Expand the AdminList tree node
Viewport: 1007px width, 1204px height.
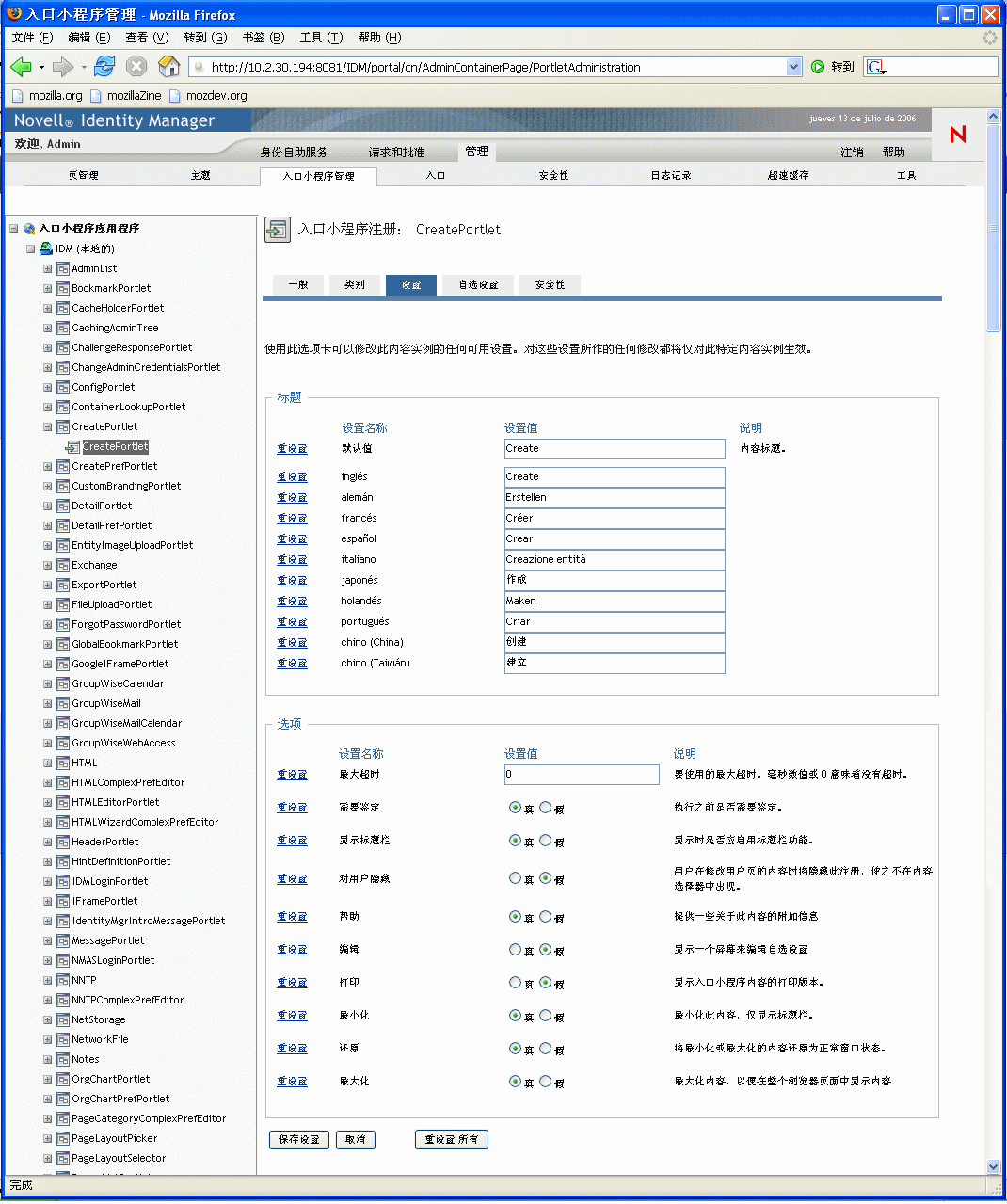pyautogui.click(x=47, y=268)
